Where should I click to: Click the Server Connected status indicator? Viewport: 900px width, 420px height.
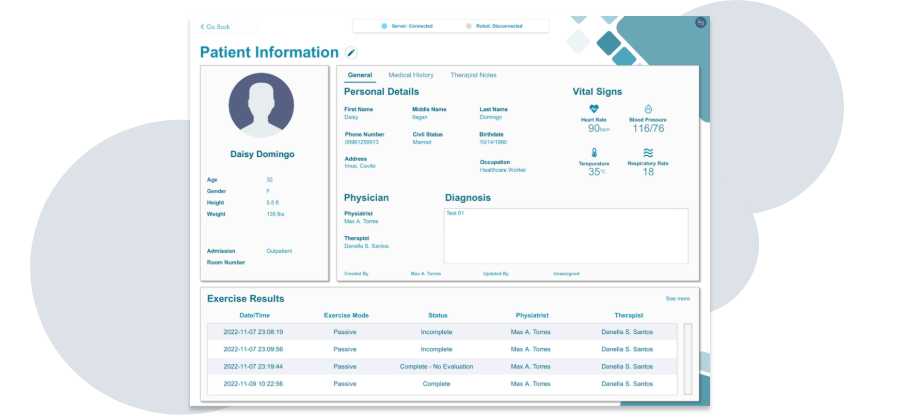407,26
